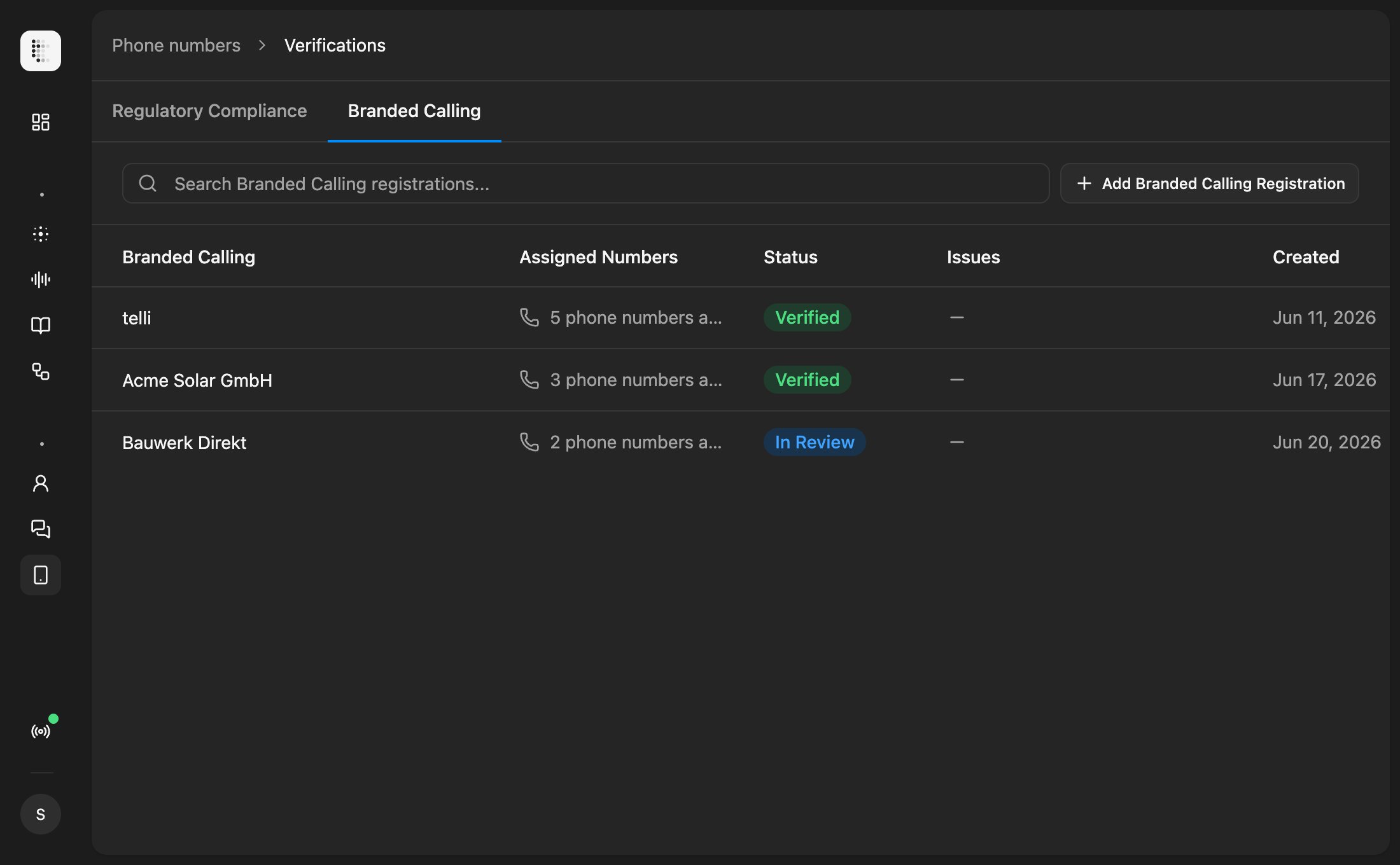The height and width of the screenshot is (865, 1400).
Task: Open the user avatar labeled S
Action: click(41, 814)
